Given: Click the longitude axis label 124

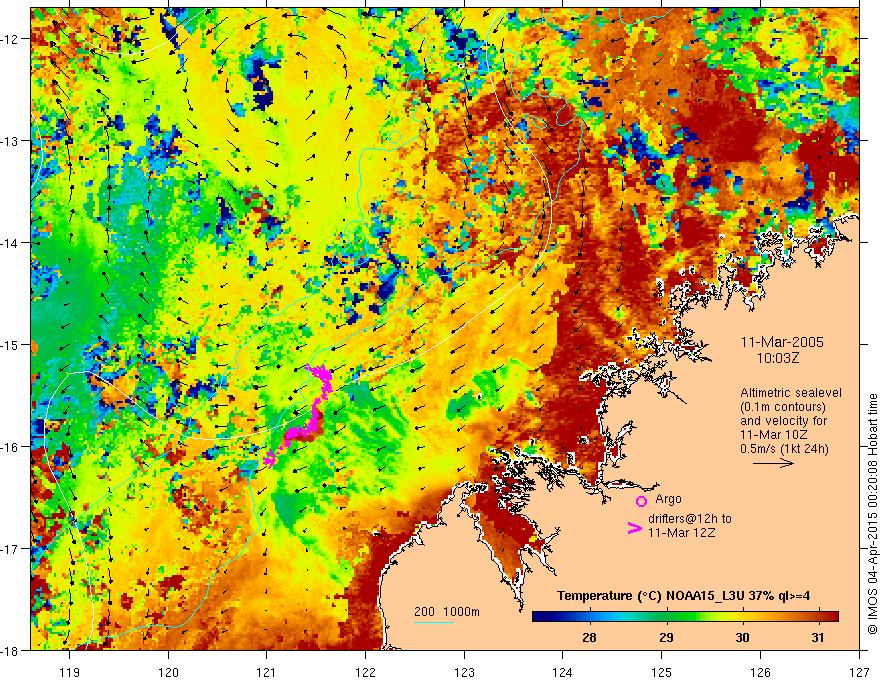Looking at the screenshot, I should 563,672.
